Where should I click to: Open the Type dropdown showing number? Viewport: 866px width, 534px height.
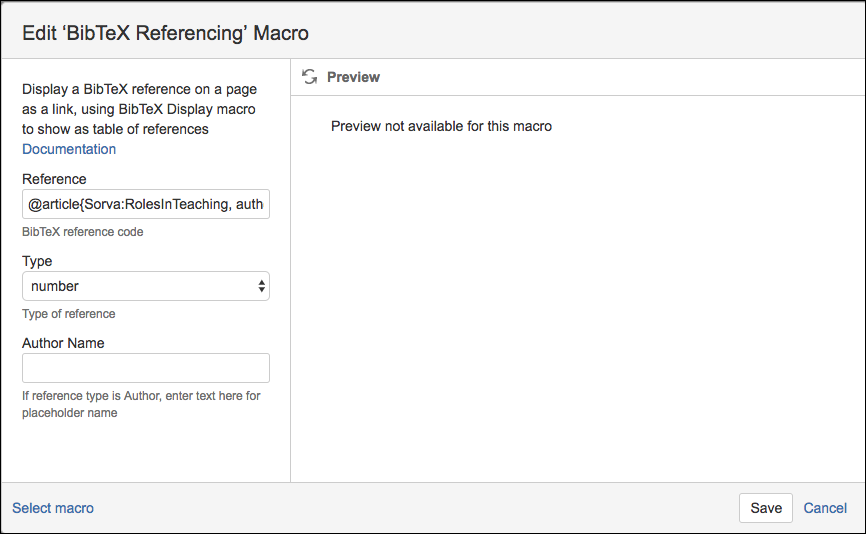(146, 286)
